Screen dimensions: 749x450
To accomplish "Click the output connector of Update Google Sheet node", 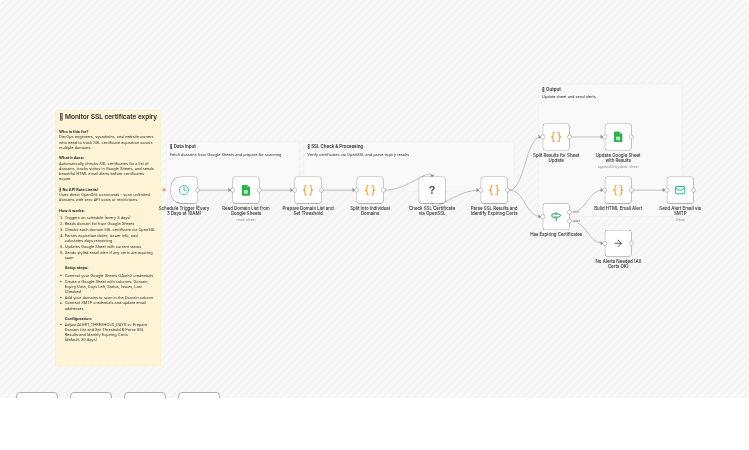I will click(632, 137).
